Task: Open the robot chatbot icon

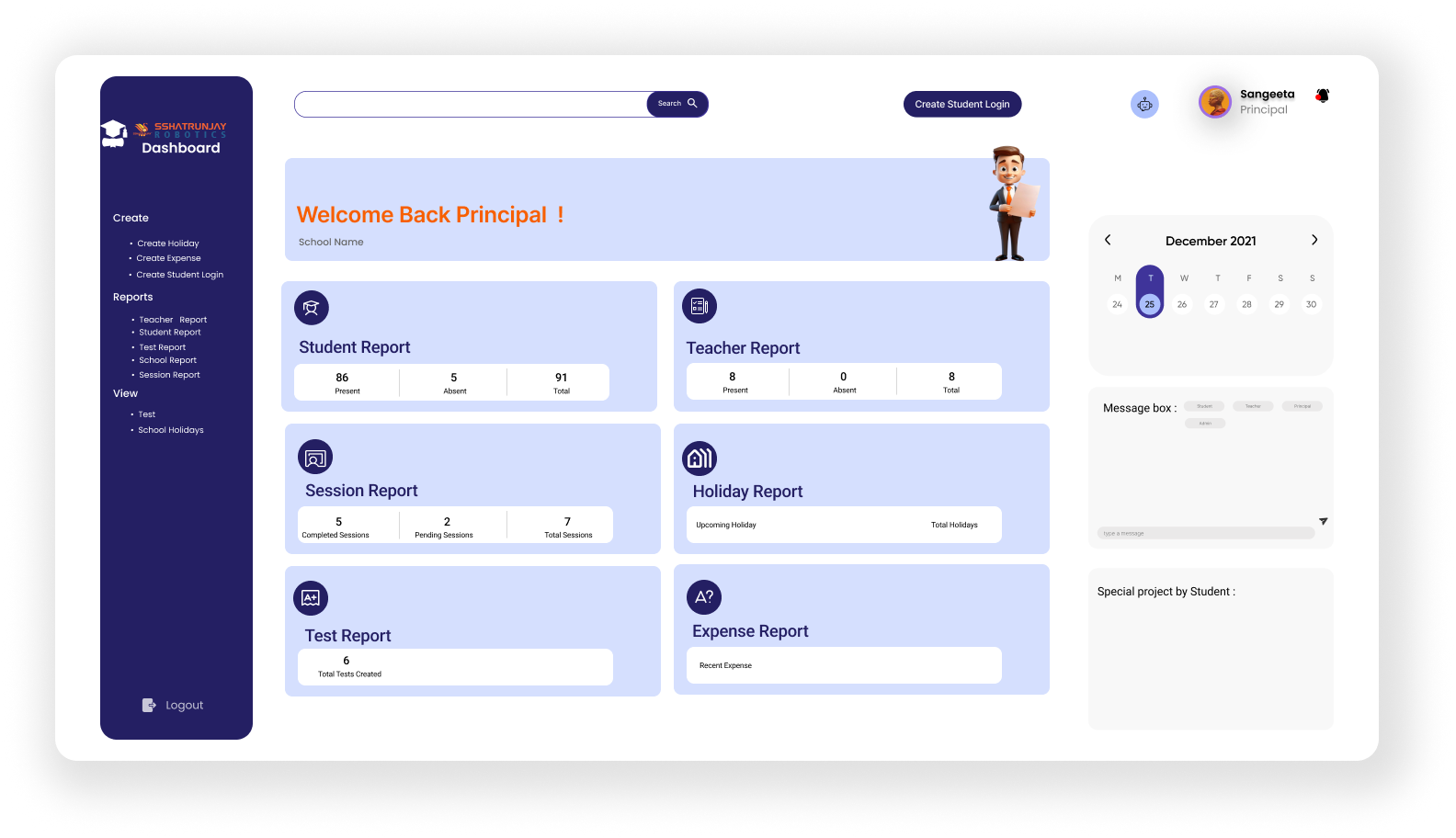Action: point(1144,105)
